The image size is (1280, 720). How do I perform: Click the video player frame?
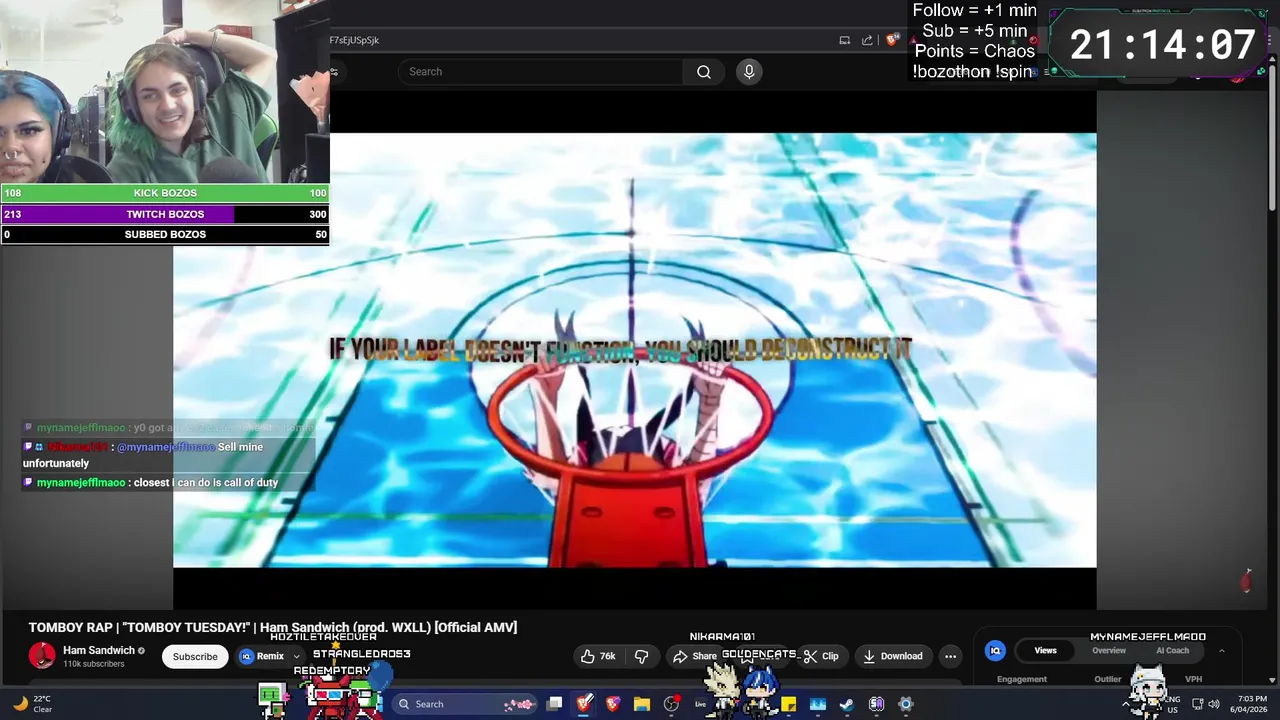(x=635, y=350)
